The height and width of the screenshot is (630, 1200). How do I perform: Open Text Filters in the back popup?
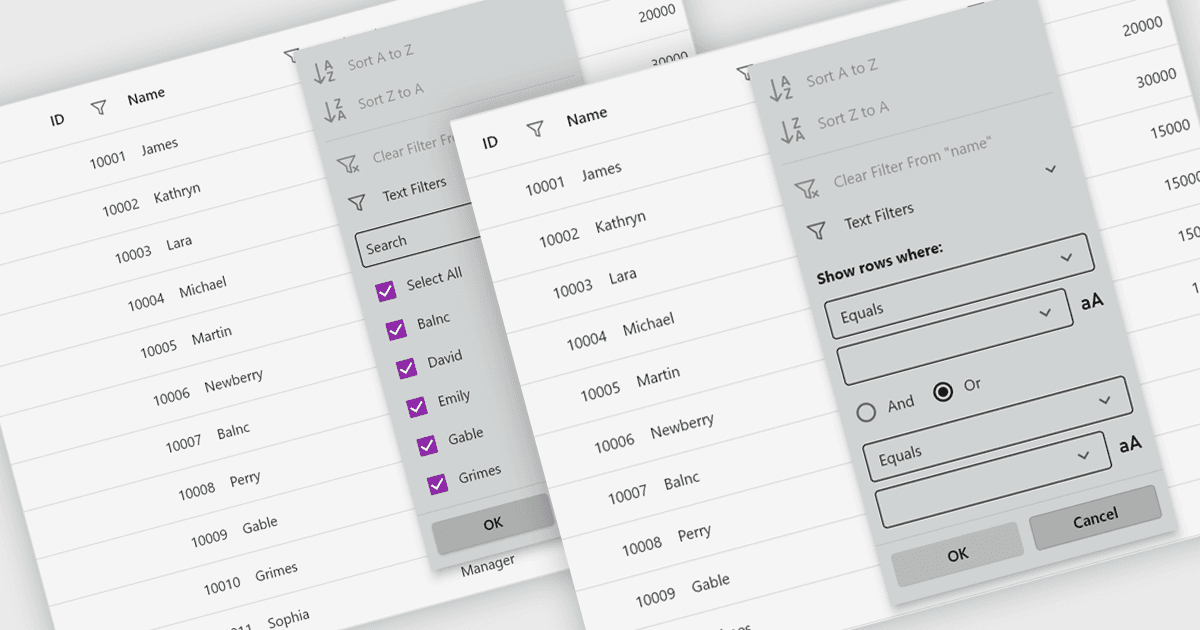pyautogui.click(x=414, y=190)
